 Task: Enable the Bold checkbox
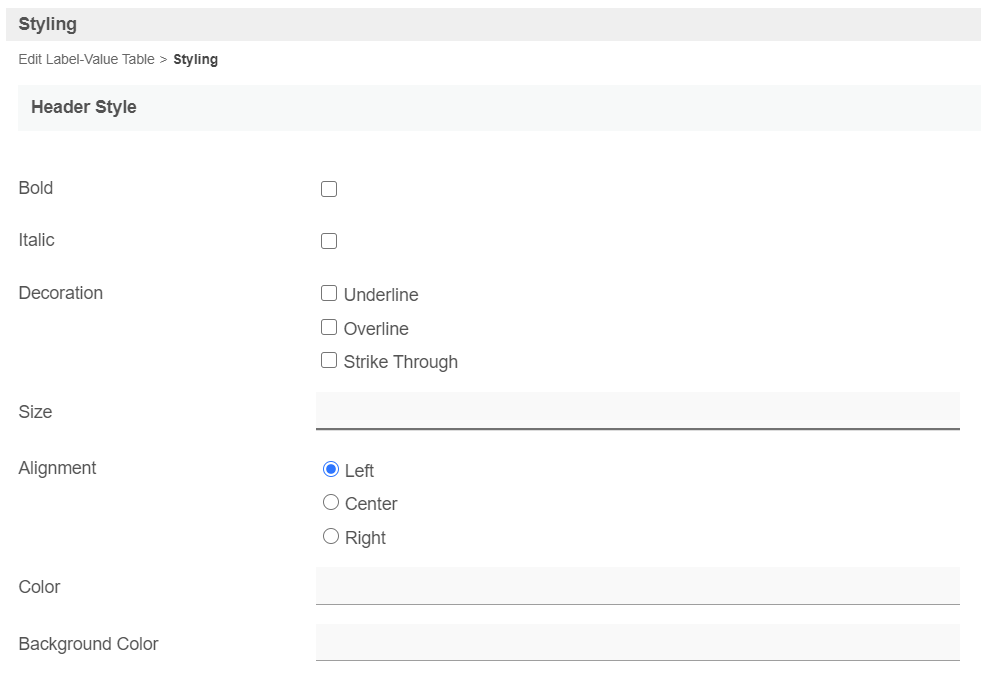coord(329,189)
